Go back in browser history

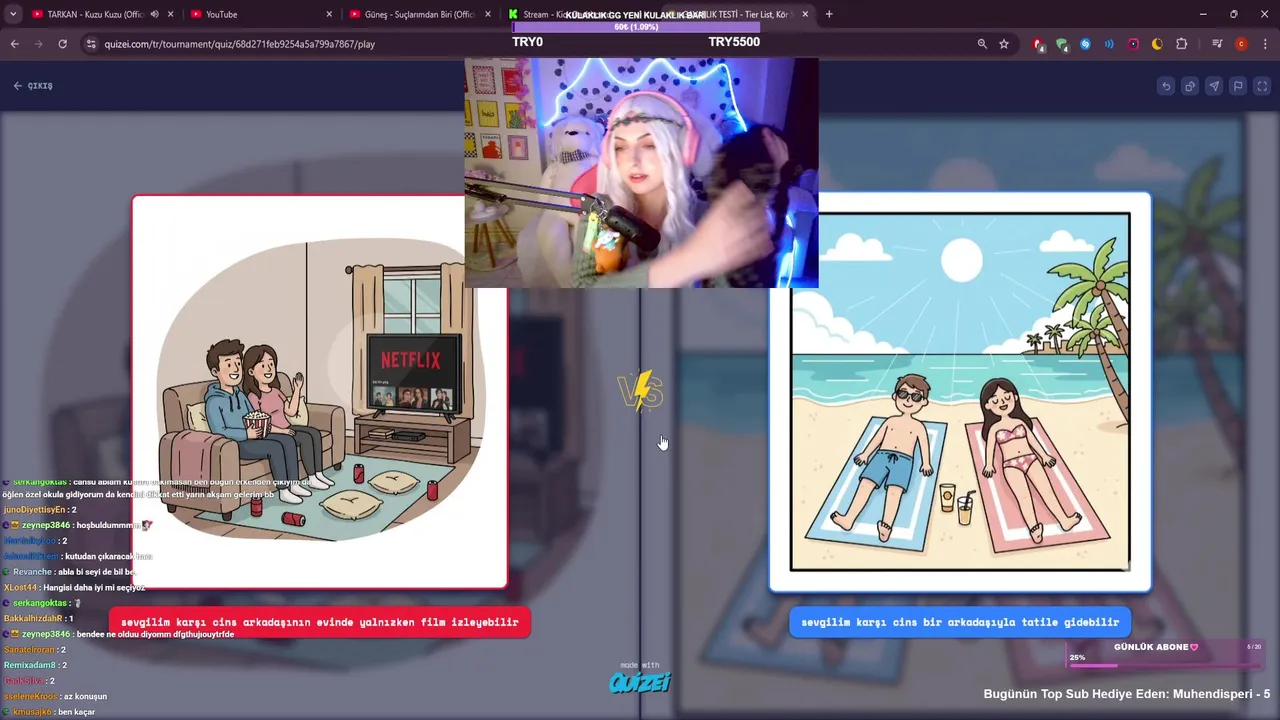[14, 44]
